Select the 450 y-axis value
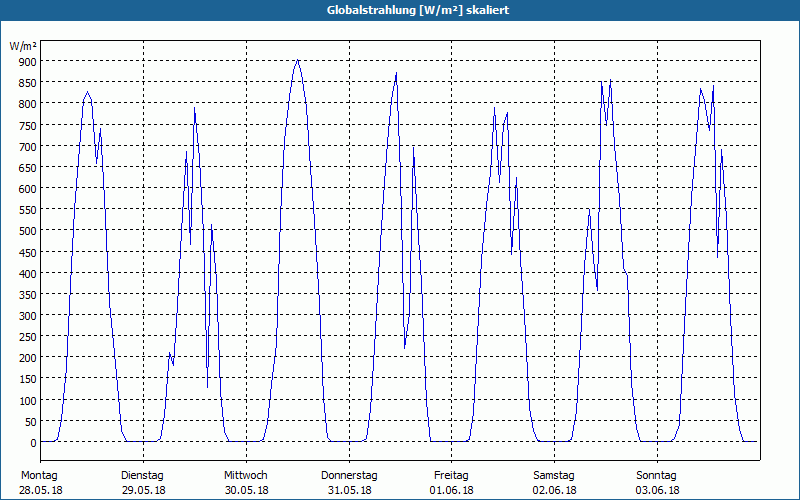Image resolution: width=800 pixels, height=500 pixels. pyautogui.click(x=28, y=253)
